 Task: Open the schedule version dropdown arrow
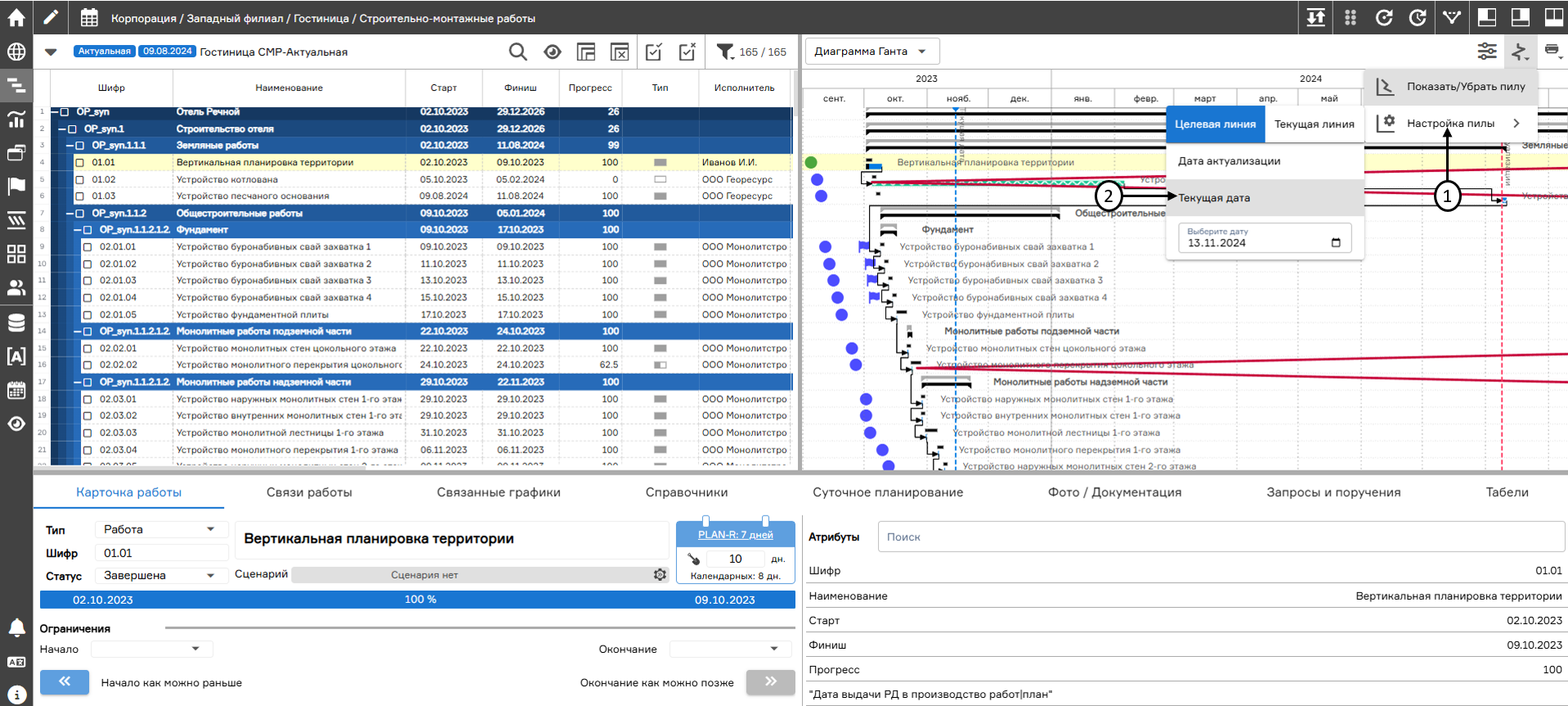click(x=51, y=52)
